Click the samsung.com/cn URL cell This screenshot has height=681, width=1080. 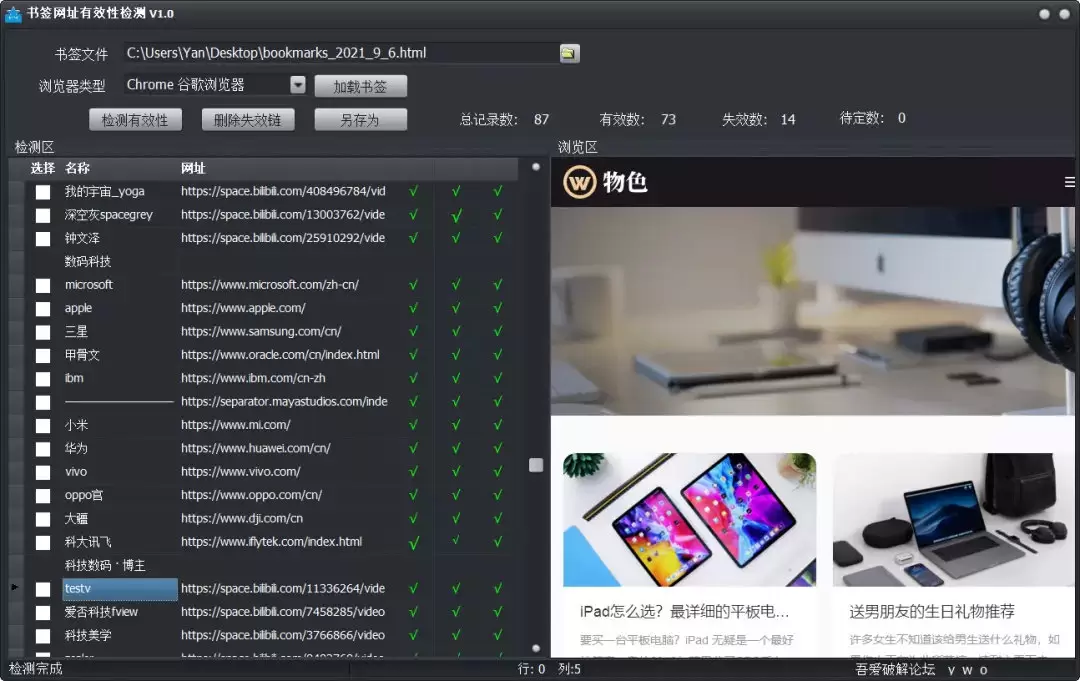tap(261, 331)
